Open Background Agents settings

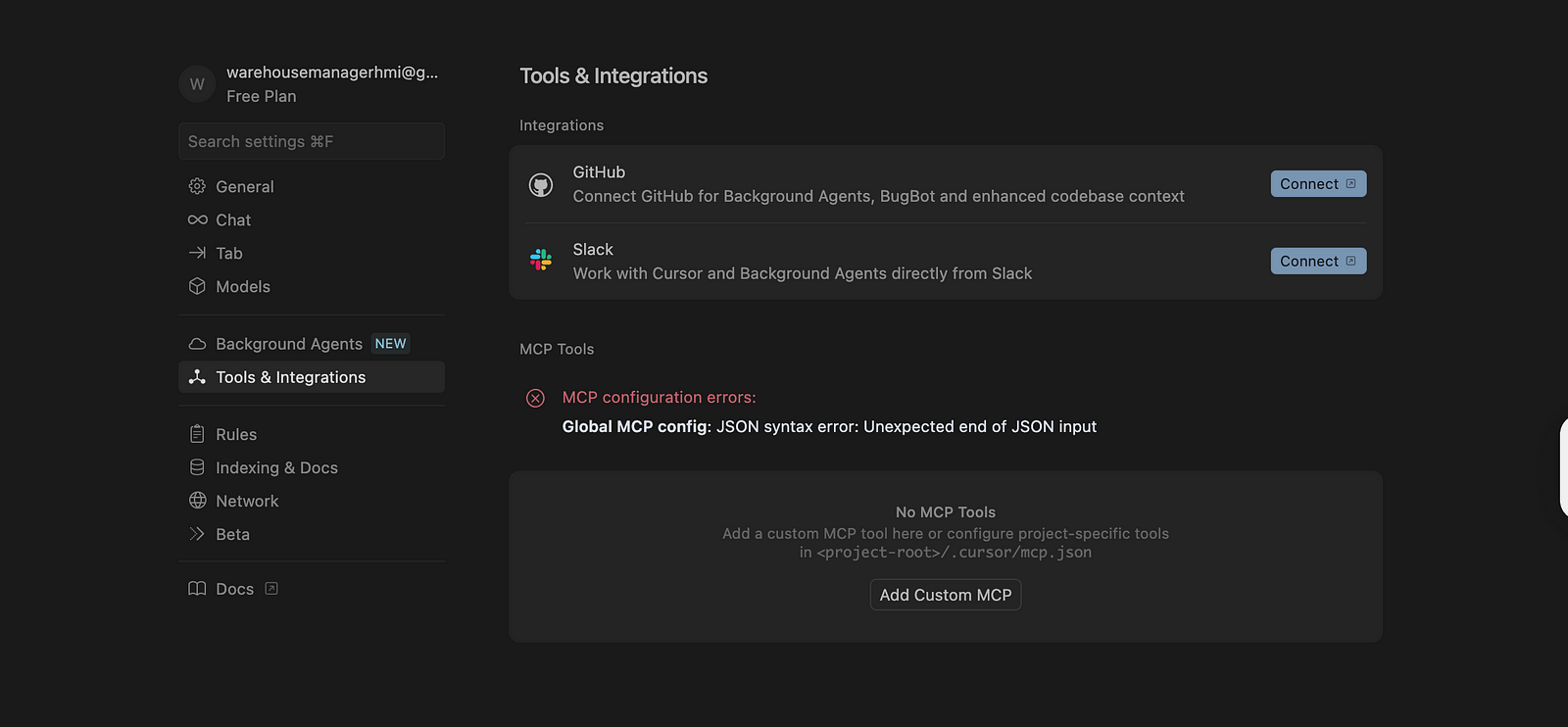coord(312,344)
